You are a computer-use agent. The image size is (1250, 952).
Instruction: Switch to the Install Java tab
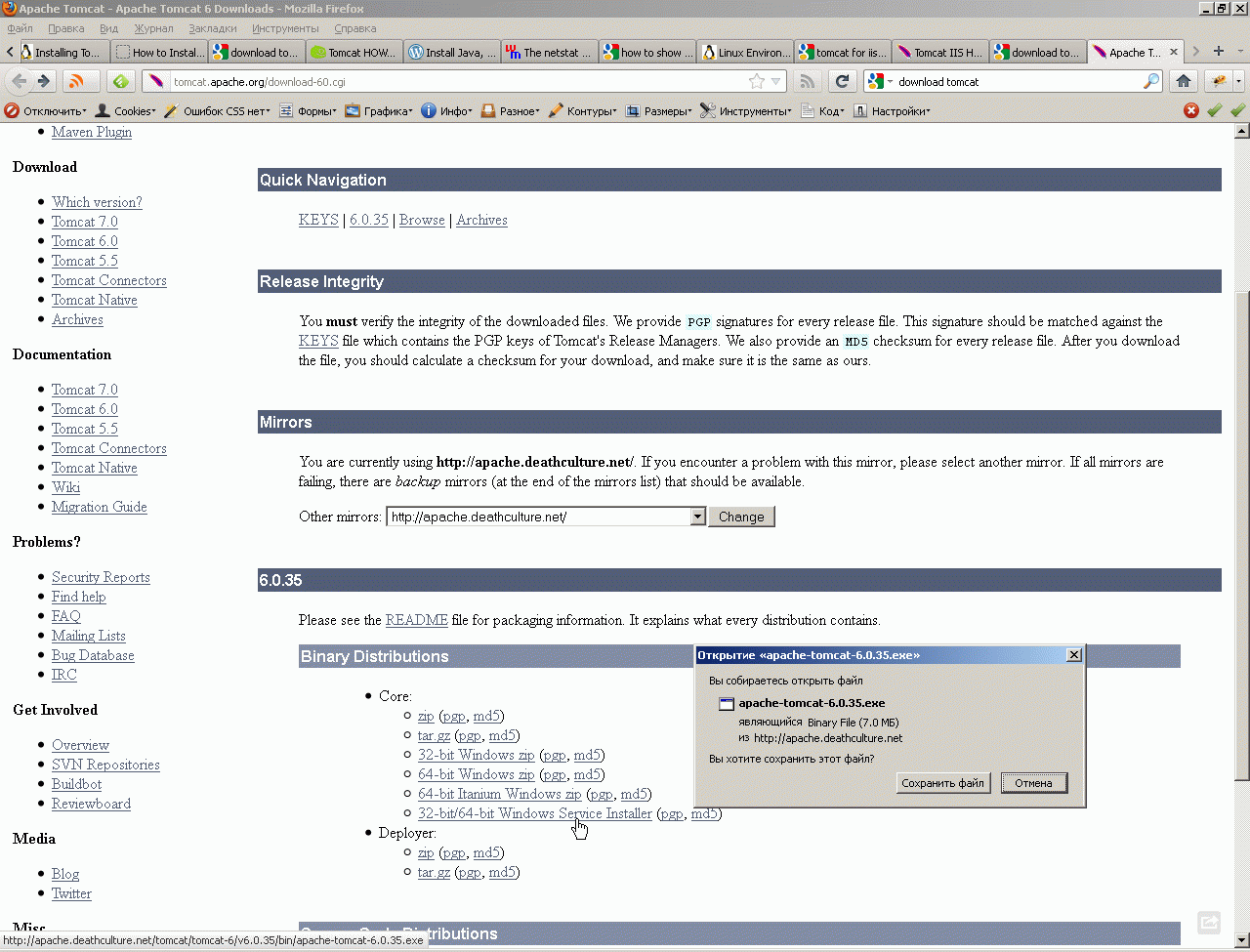[451, 53]
